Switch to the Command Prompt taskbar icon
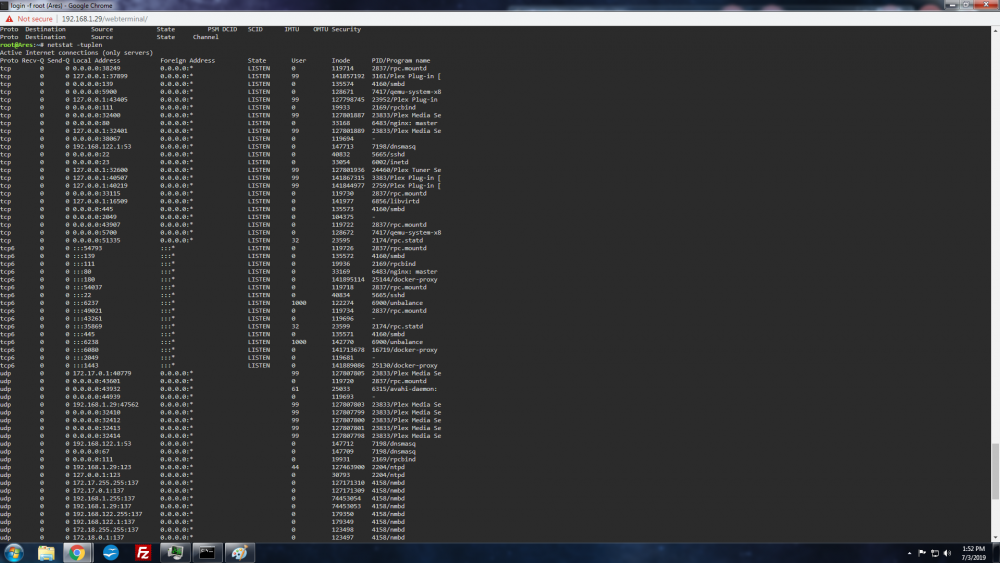This screenshot has width=1000, height=563. click(x=207, y=553)
